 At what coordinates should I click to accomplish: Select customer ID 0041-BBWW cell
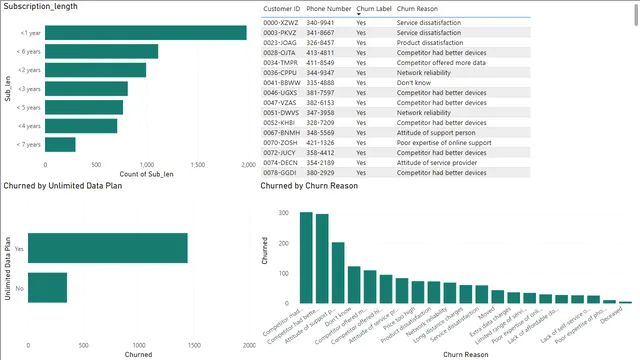pos(282,83)
